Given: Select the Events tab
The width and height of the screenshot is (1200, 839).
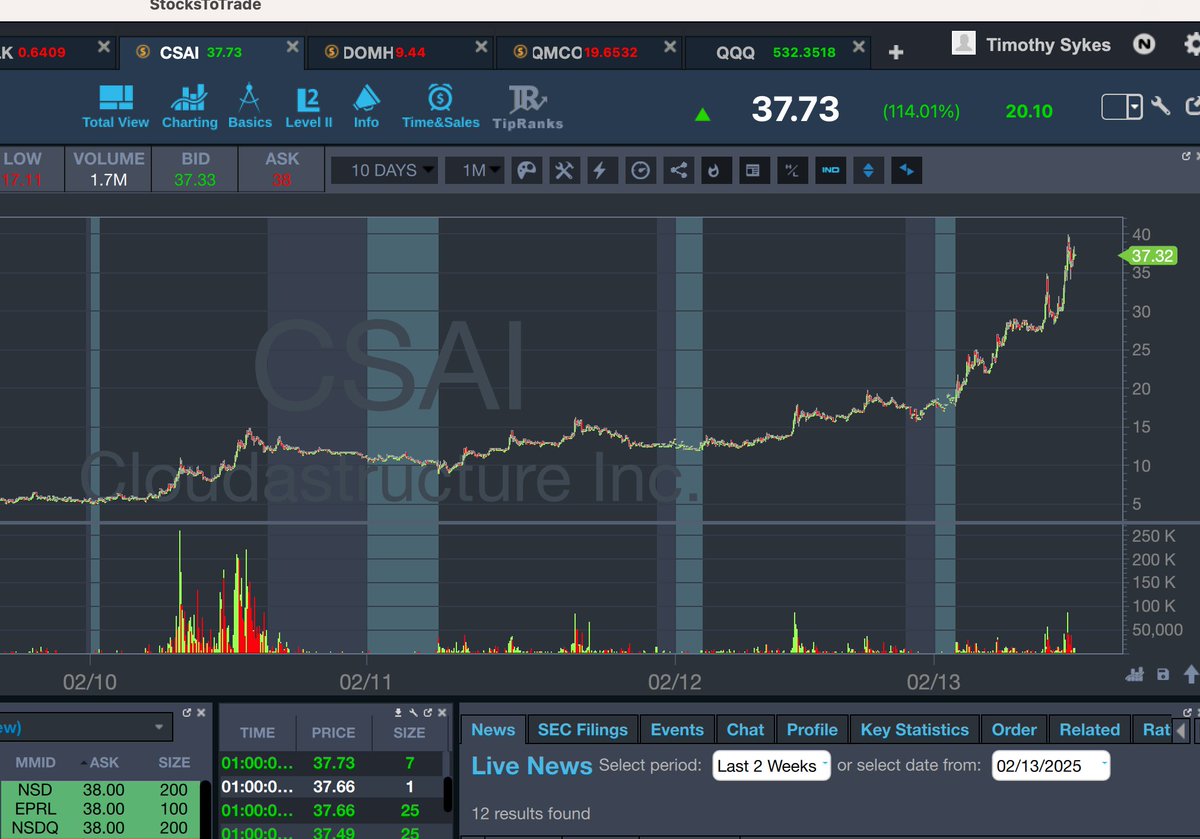Looking at the screenshot, I should 677,730.
